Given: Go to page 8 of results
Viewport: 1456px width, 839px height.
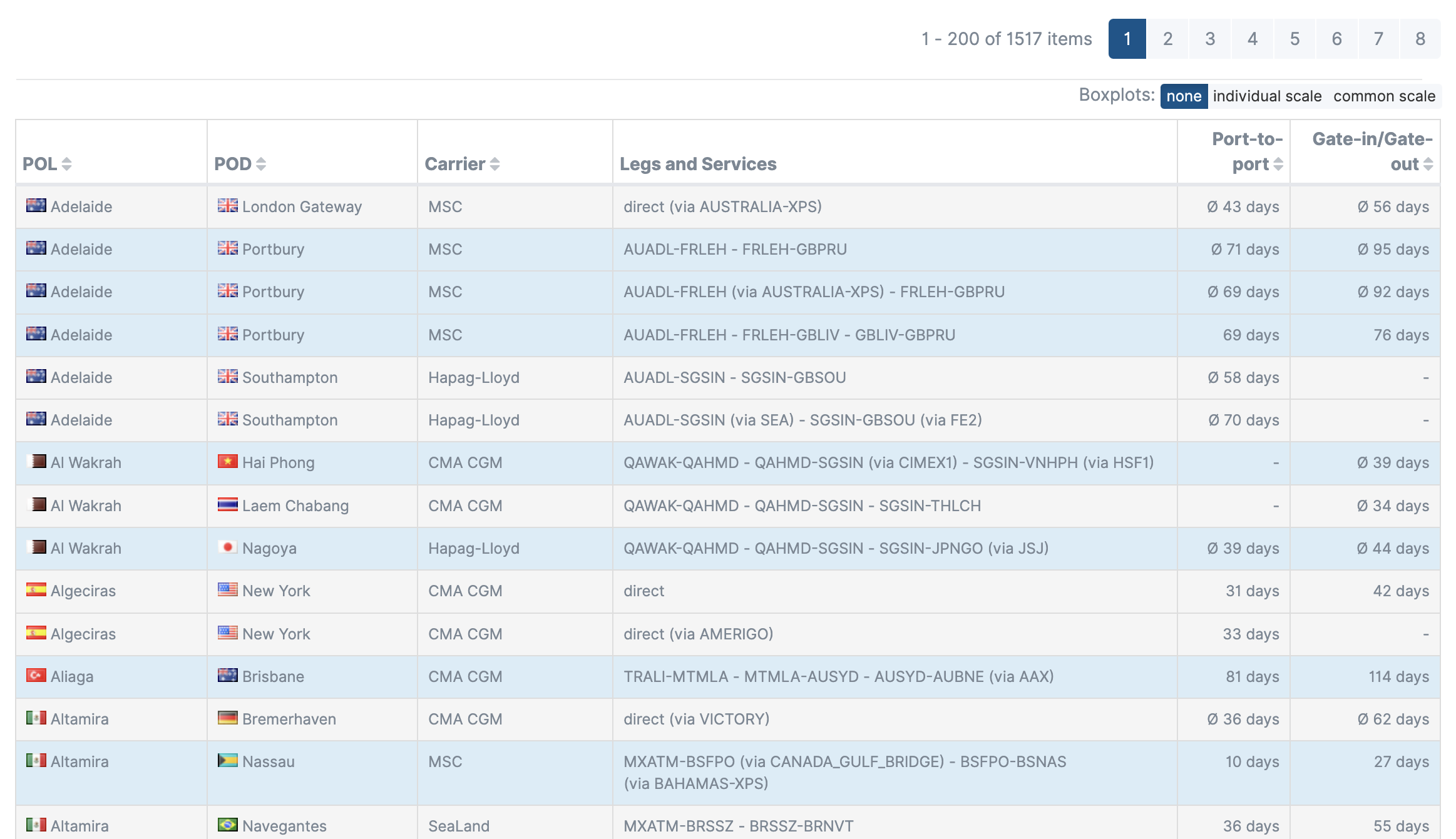Looking at the screenshot, I should (1420, 39).
